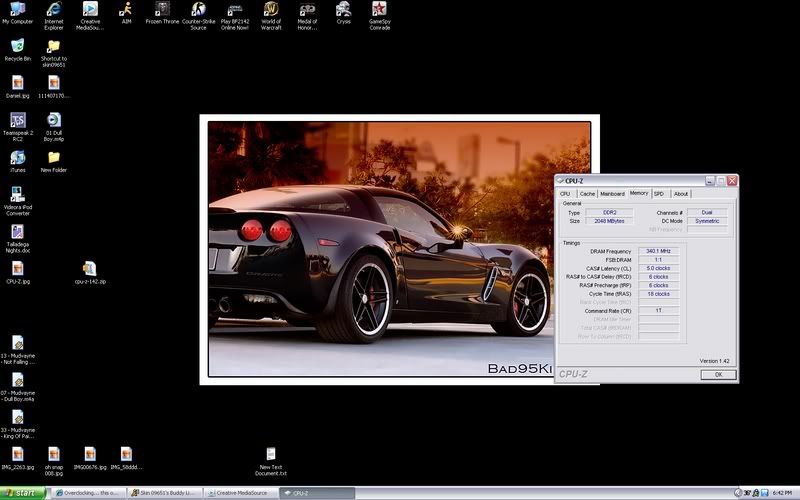Click the DRAM Frequency value field
Image resolution: width=800 pixels, height=500 pixels.
[x=657, y=251]
